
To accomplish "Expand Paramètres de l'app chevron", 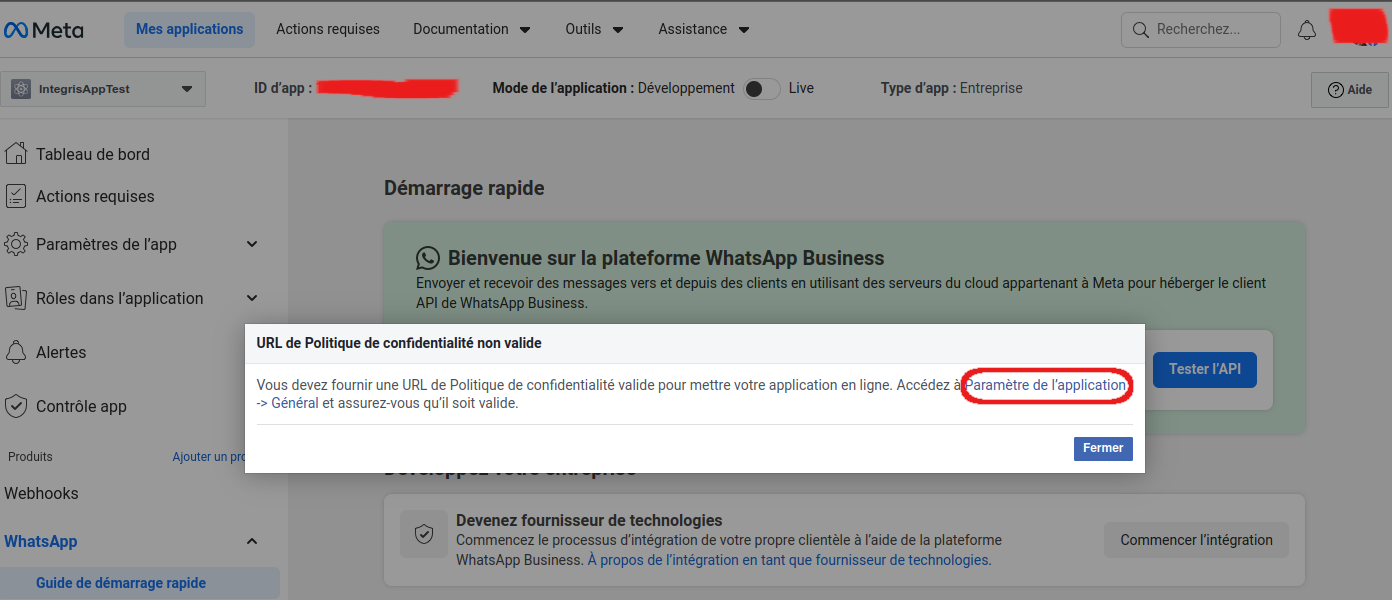I will 252,244.
